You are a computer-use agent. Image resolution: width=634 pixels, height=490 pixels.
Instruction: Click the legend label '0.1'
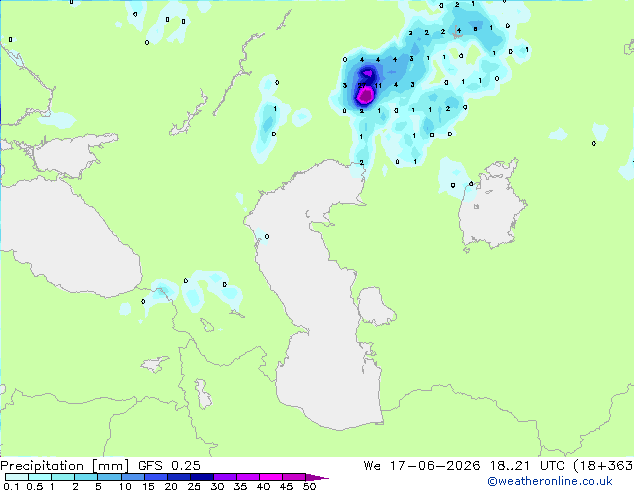pos(11,486)
